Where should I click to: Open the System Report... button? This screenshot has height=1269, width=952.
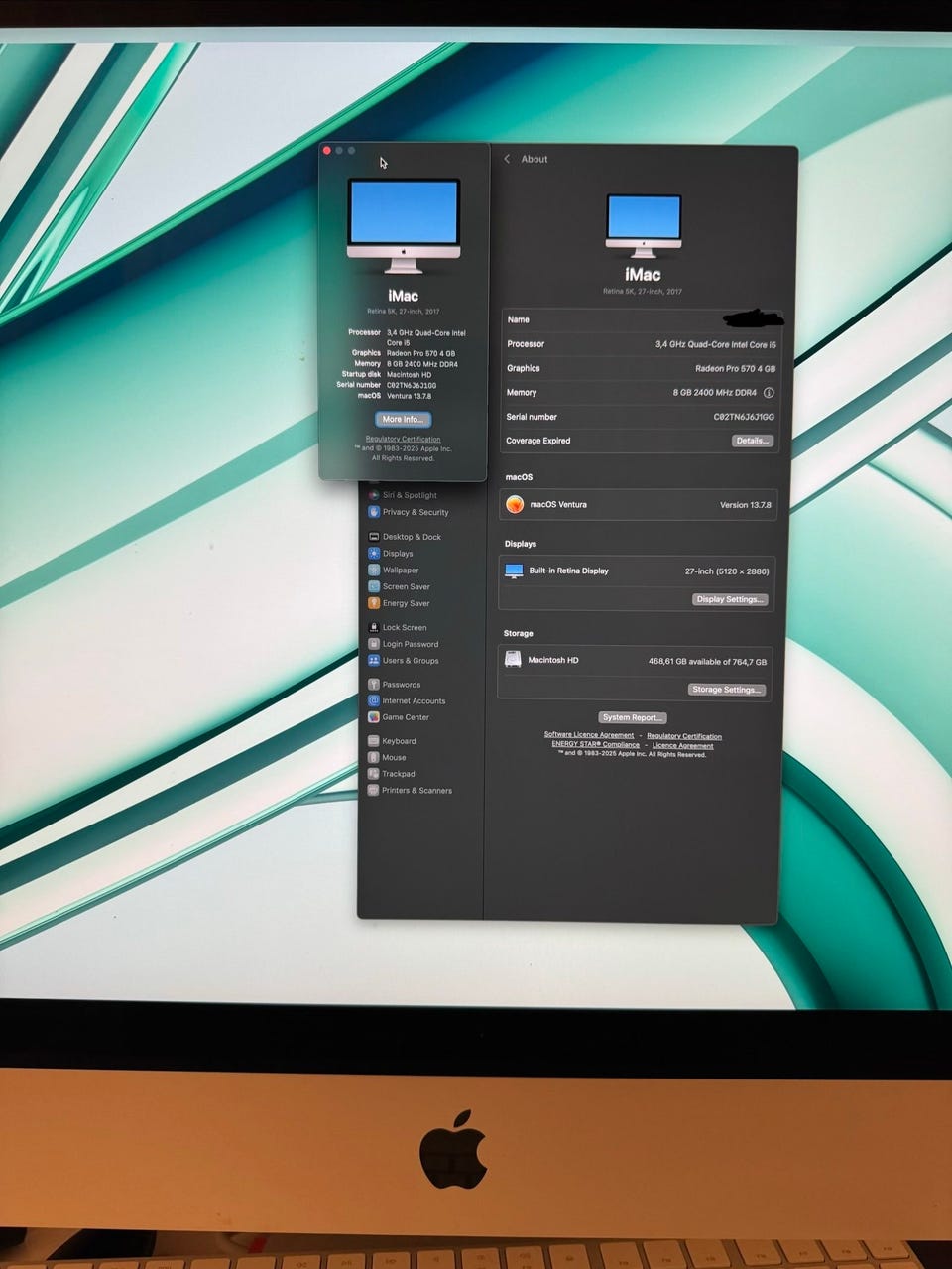pos(633,717)
